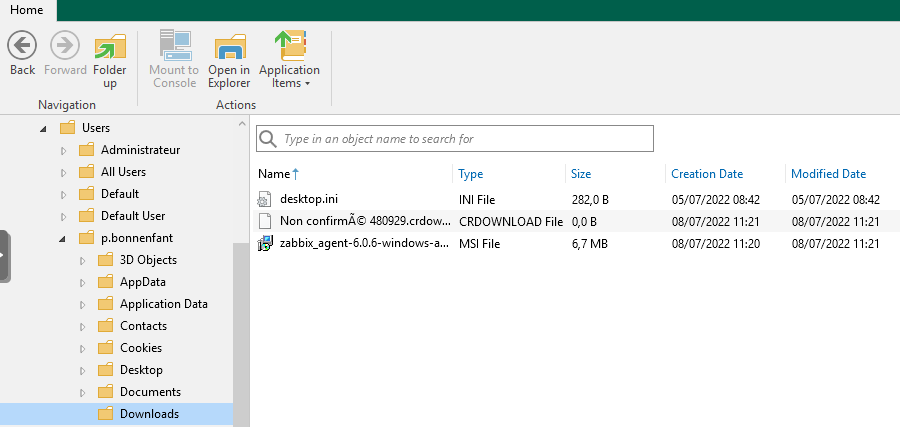Click the 6,7 MB size cell

(x=589, y=244)
